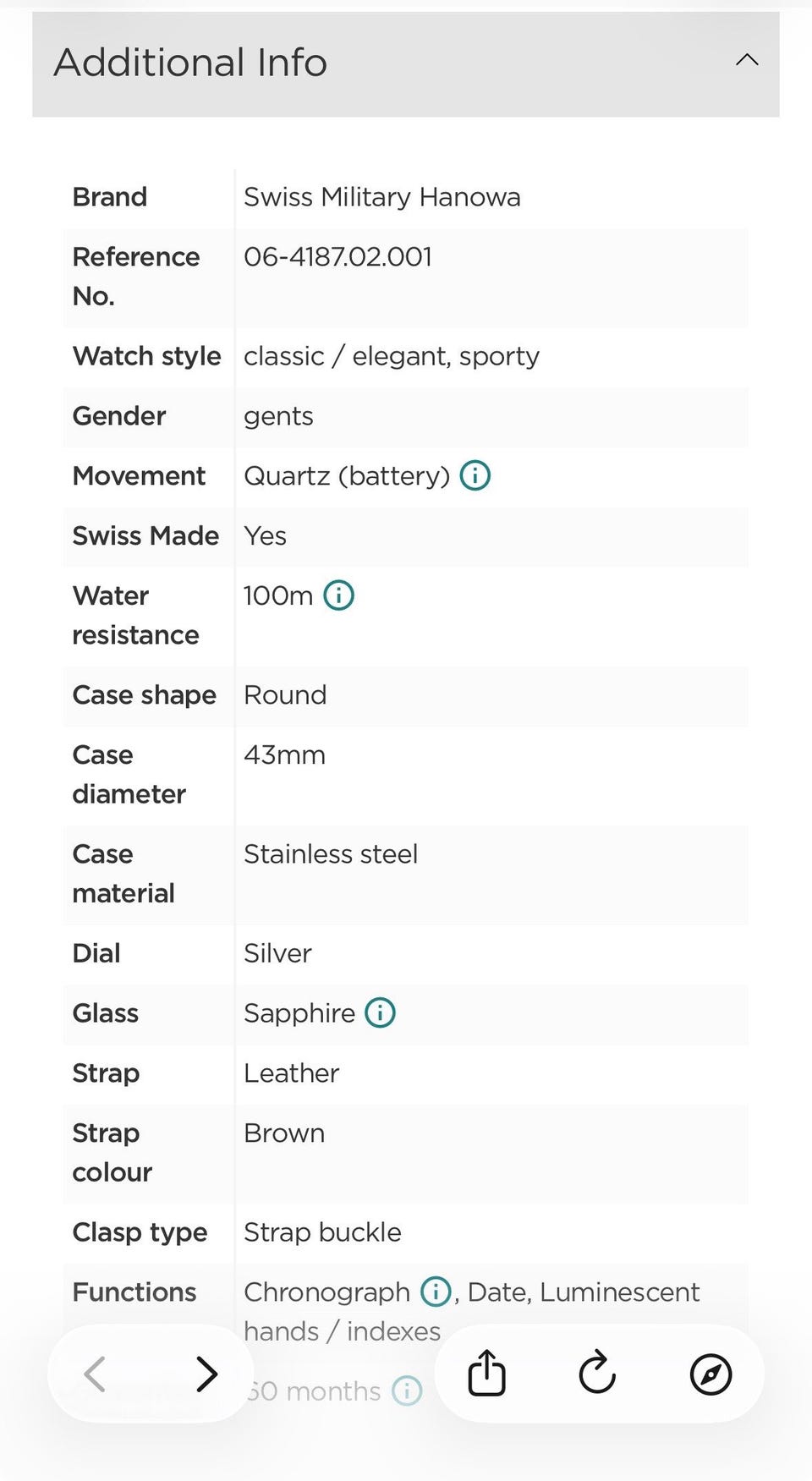Open the compass browser icon

coord(710,1374)
